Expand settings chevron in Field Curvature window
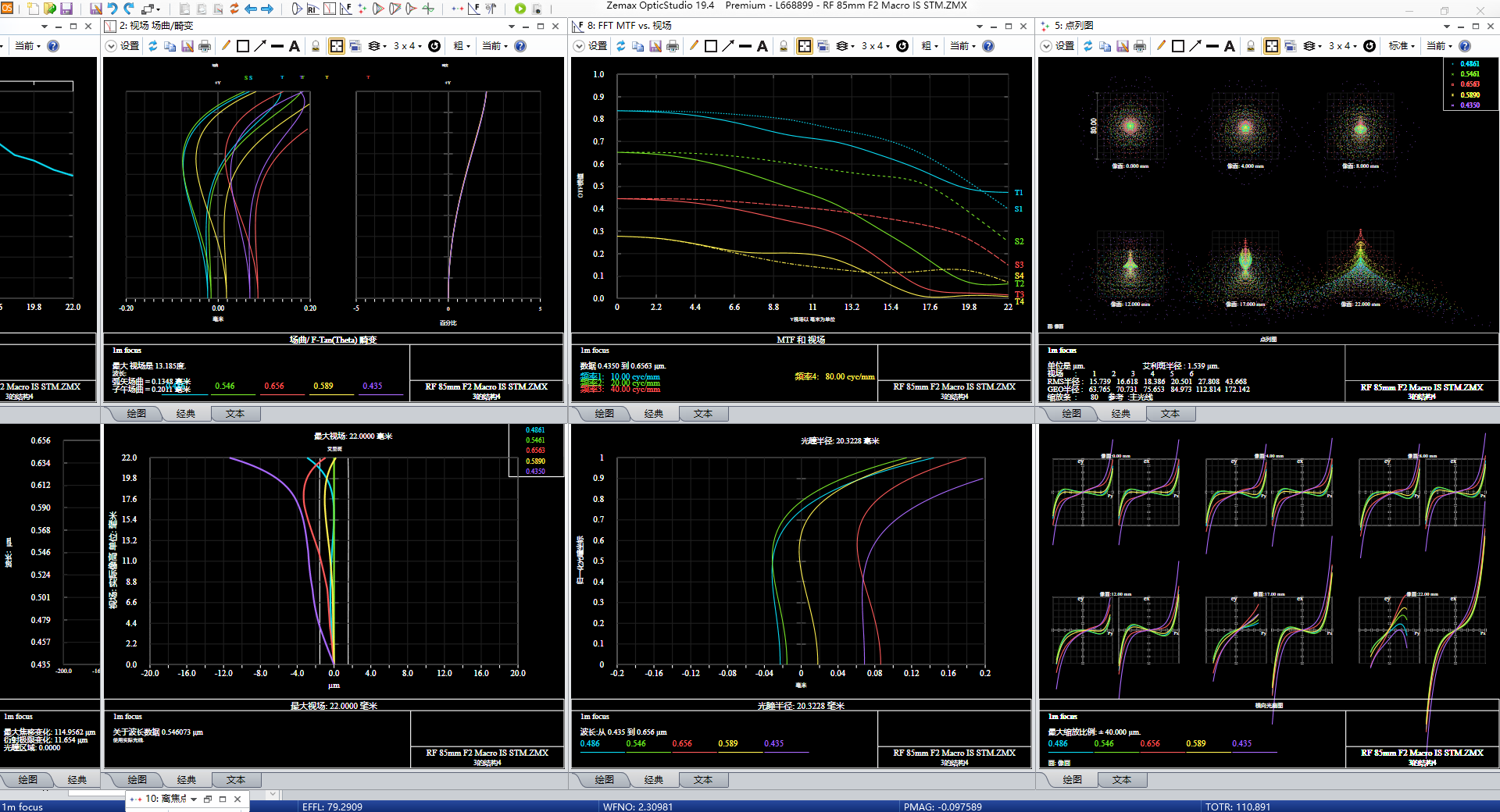Screen dimensions: 1500x812 click(111, 46)
